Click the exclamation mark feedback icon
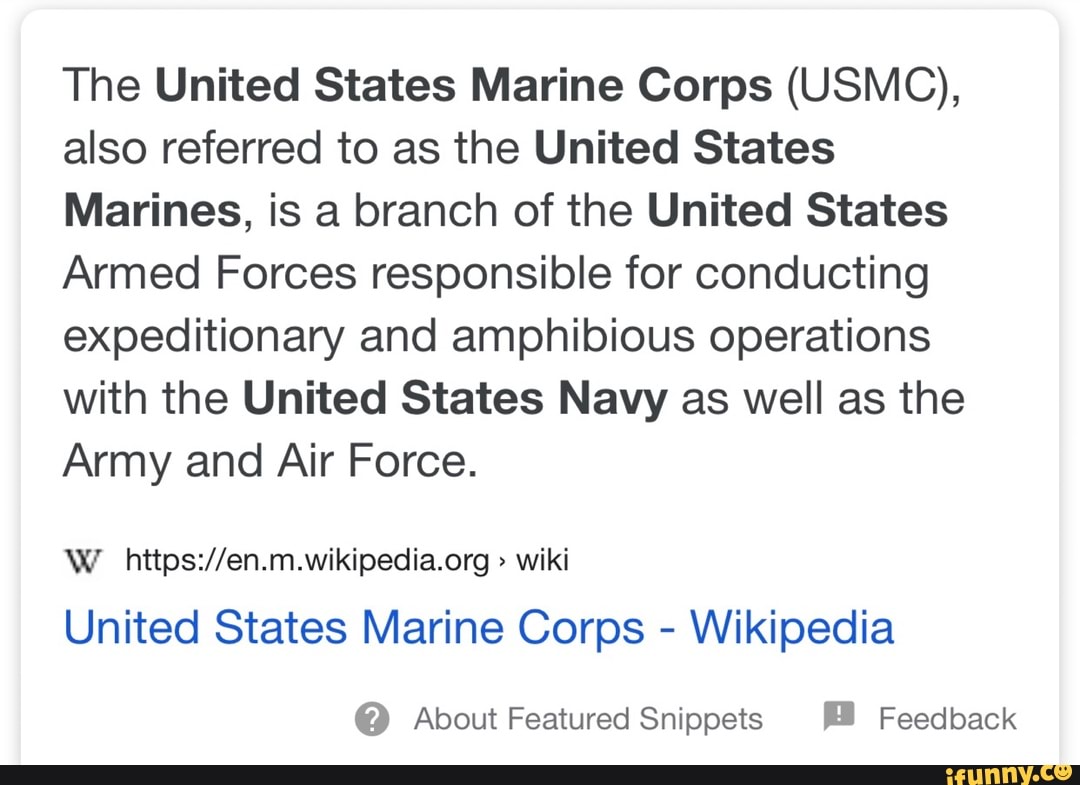Image resolution: width=1080 pixels, height=785 pixels. click(x=838, y=716)
